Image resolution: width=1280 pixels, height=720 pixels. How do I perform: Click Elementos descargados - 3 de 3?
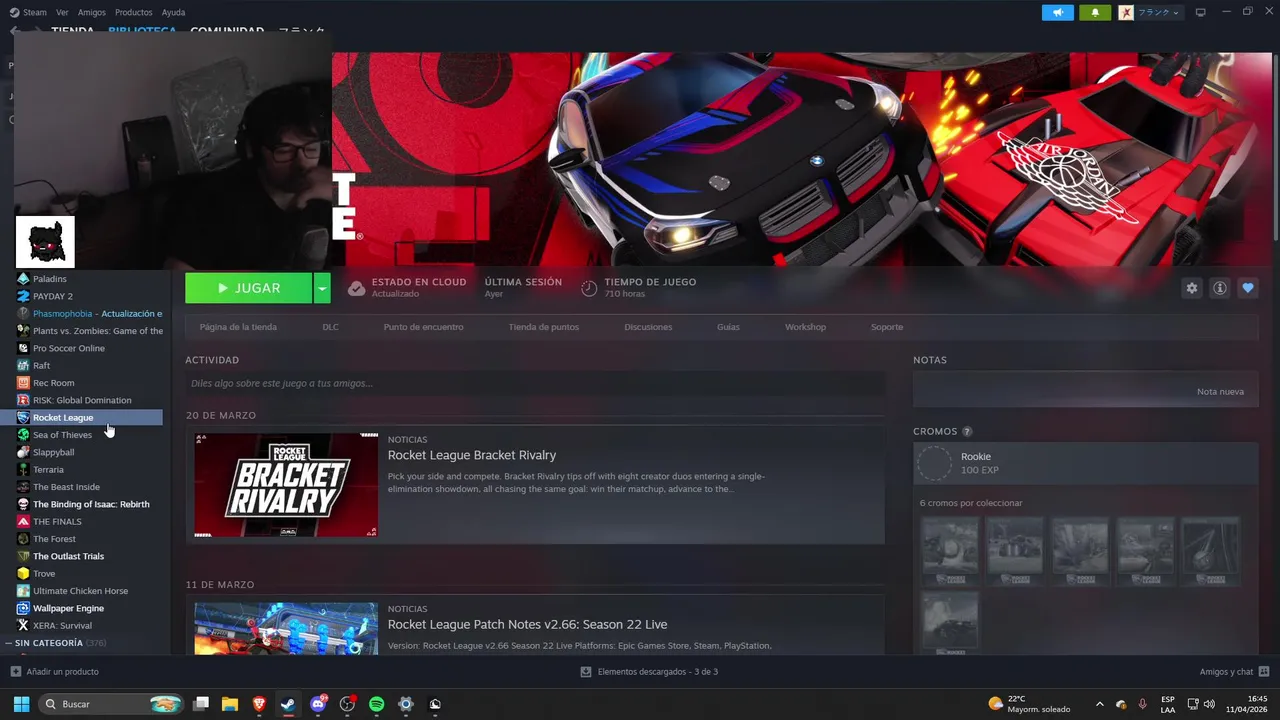click(x=657, y=672)
